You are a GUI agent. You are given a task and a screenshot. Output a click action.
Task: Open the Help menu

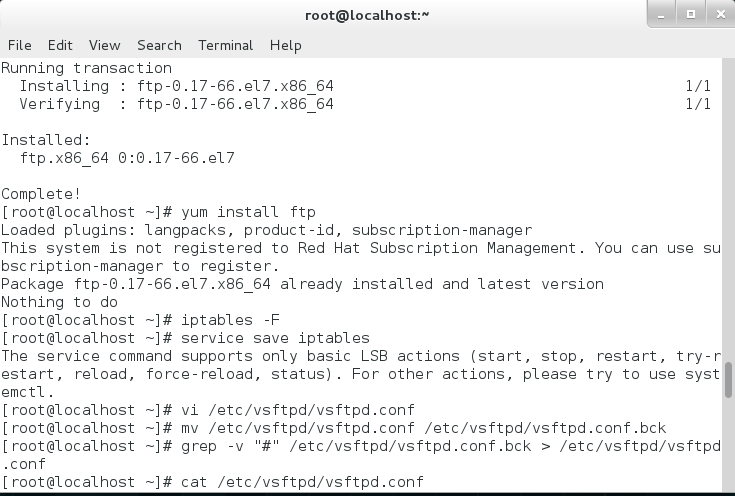pyautogui.click(x=285, y=45)
